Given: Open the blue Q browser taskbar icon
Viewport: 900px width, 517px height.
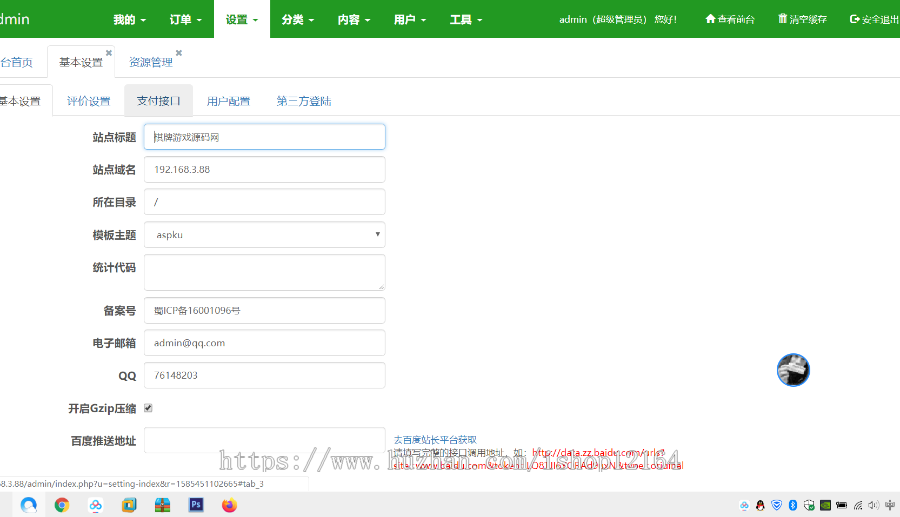Looking at the screenshot, I should tap(28, 505).
